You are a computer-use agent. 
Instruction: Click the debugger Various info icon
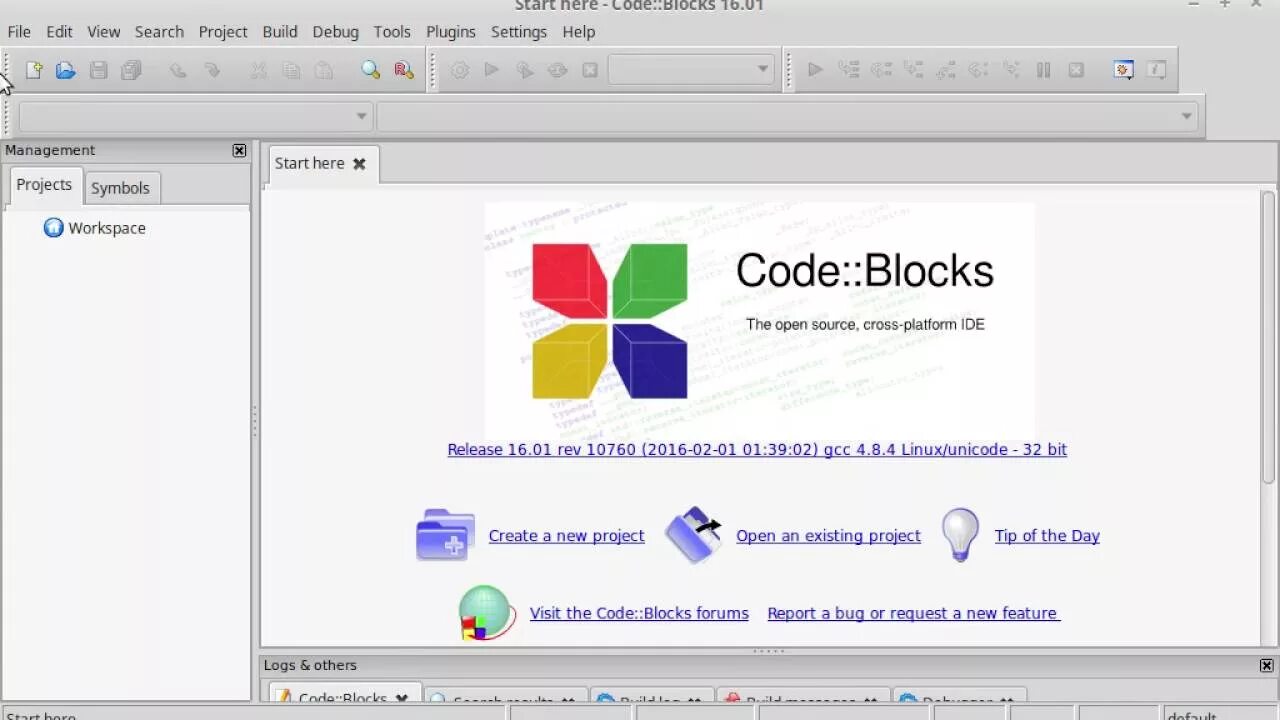tap(1156, 70)
